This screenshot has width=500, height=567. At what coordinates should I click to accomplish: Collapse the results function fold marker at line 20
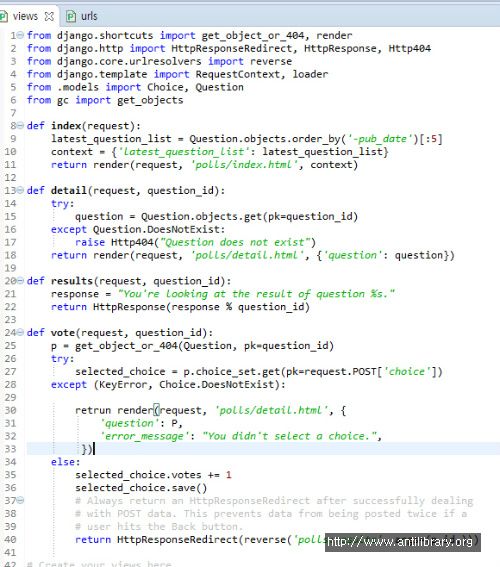click(x=21, y=281)
